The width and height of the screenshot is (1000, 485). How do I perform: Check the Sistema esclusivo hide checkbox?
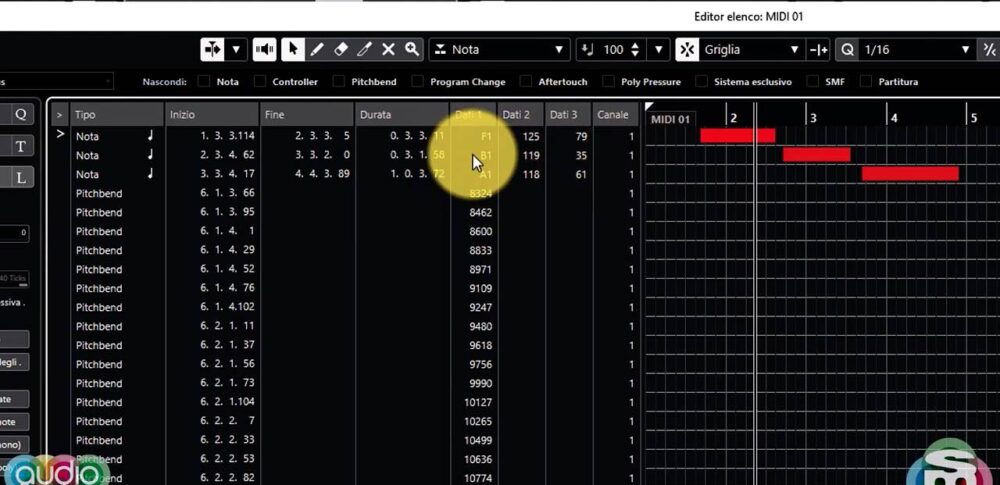(x=701, y=82)
